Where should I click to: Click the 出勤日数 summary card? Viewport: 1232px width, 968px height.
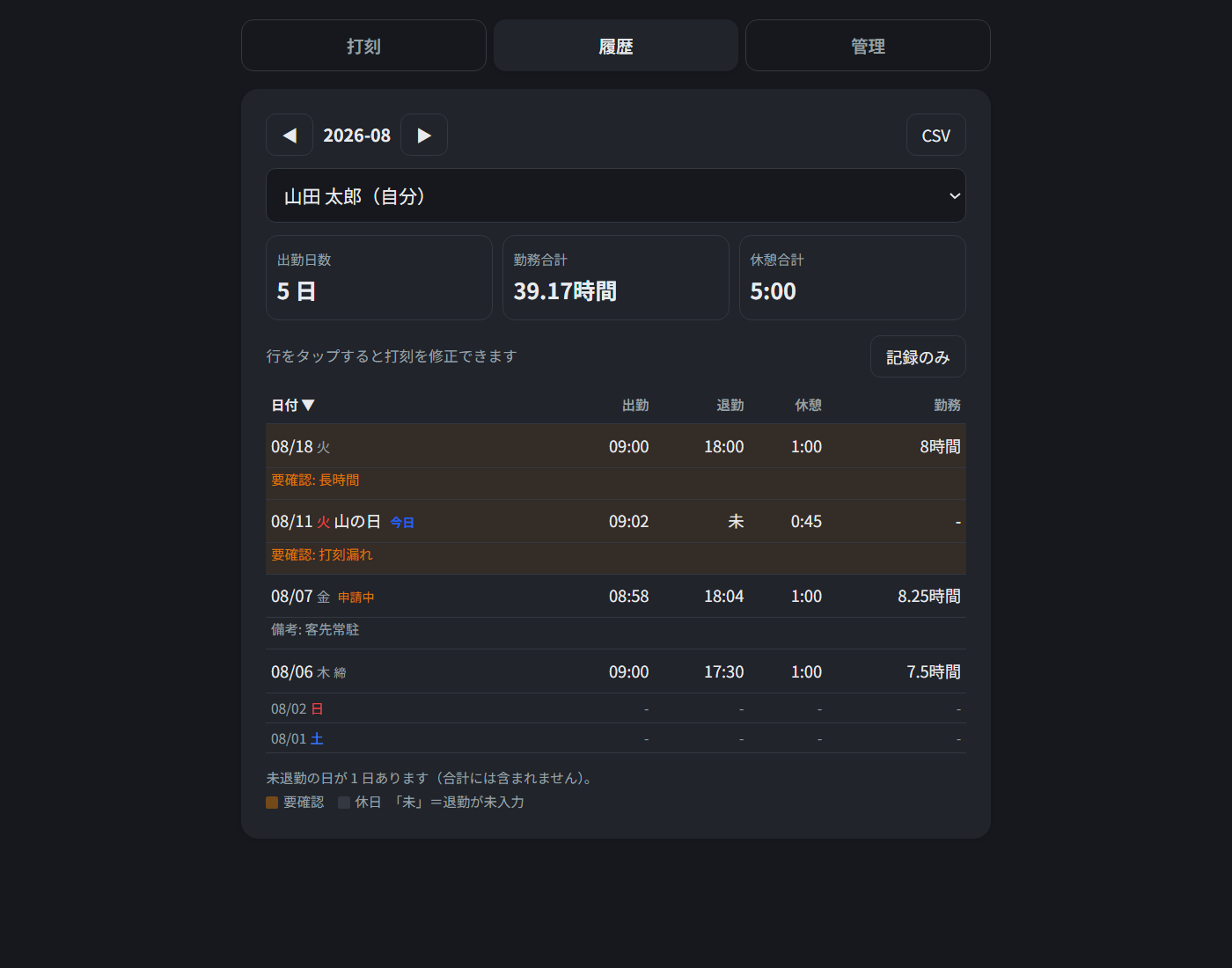(x=379, y=277)
